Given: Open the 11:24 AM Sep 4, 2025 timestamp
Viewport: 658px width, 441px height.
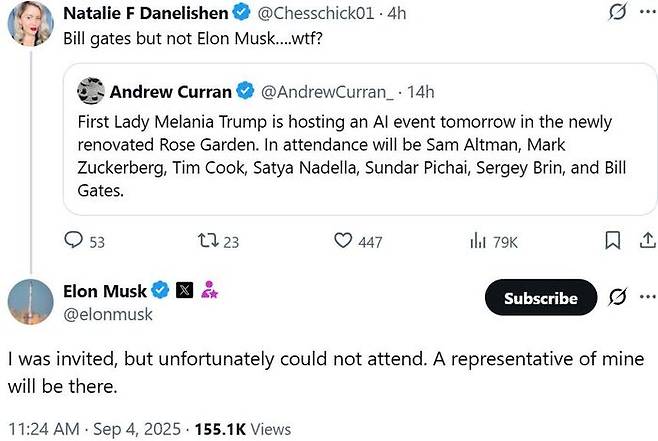Looking at the screenshot, I should point(94,429).
